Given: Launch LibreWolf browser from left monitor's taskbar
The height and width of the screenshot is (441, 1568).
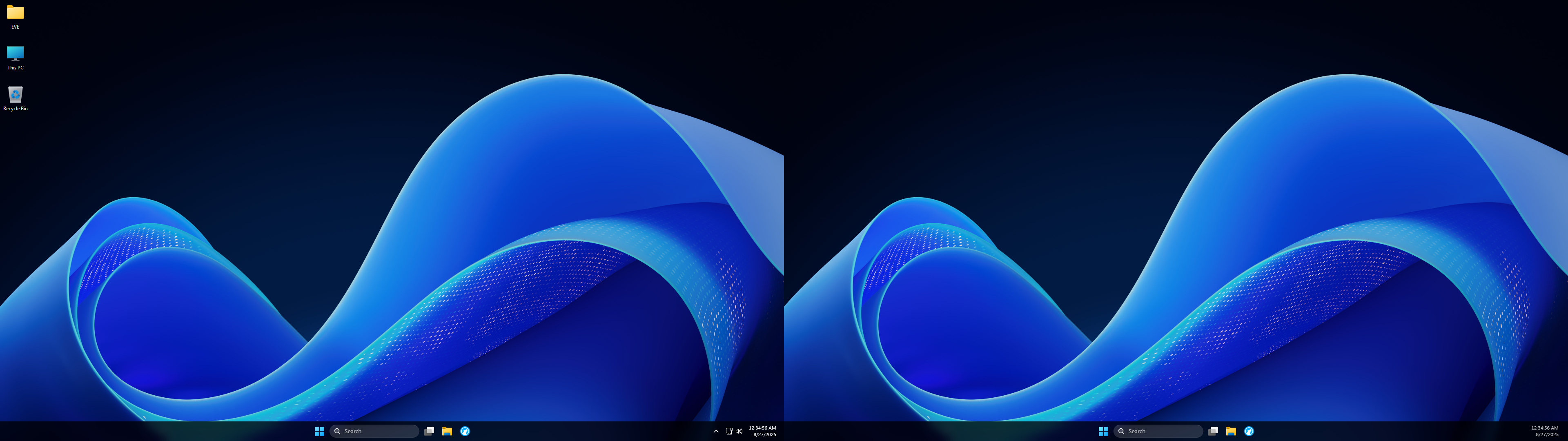Looking at the screenshot, I should click(x=465, y=431).
